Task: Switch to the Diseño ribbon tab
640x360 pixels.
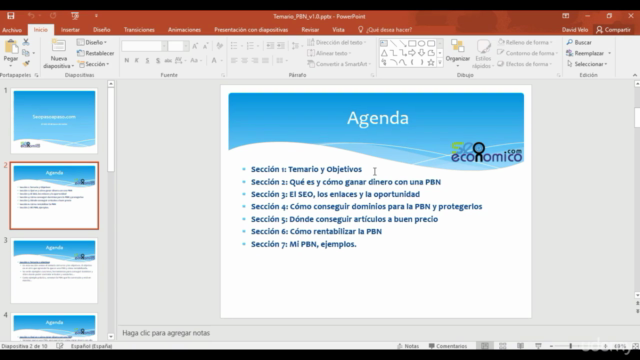Action: 102,30
